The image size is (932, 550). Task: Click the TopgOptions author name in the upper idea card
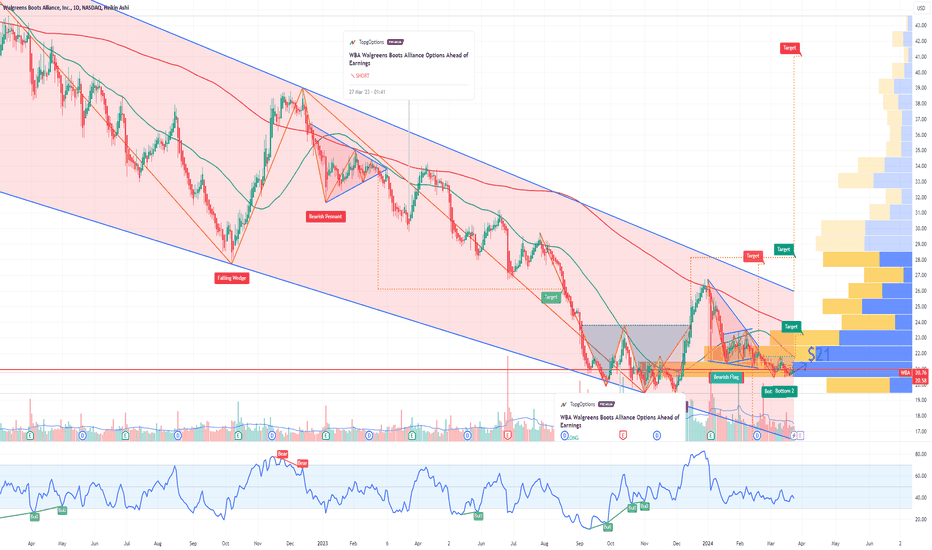tap(371, 42)
